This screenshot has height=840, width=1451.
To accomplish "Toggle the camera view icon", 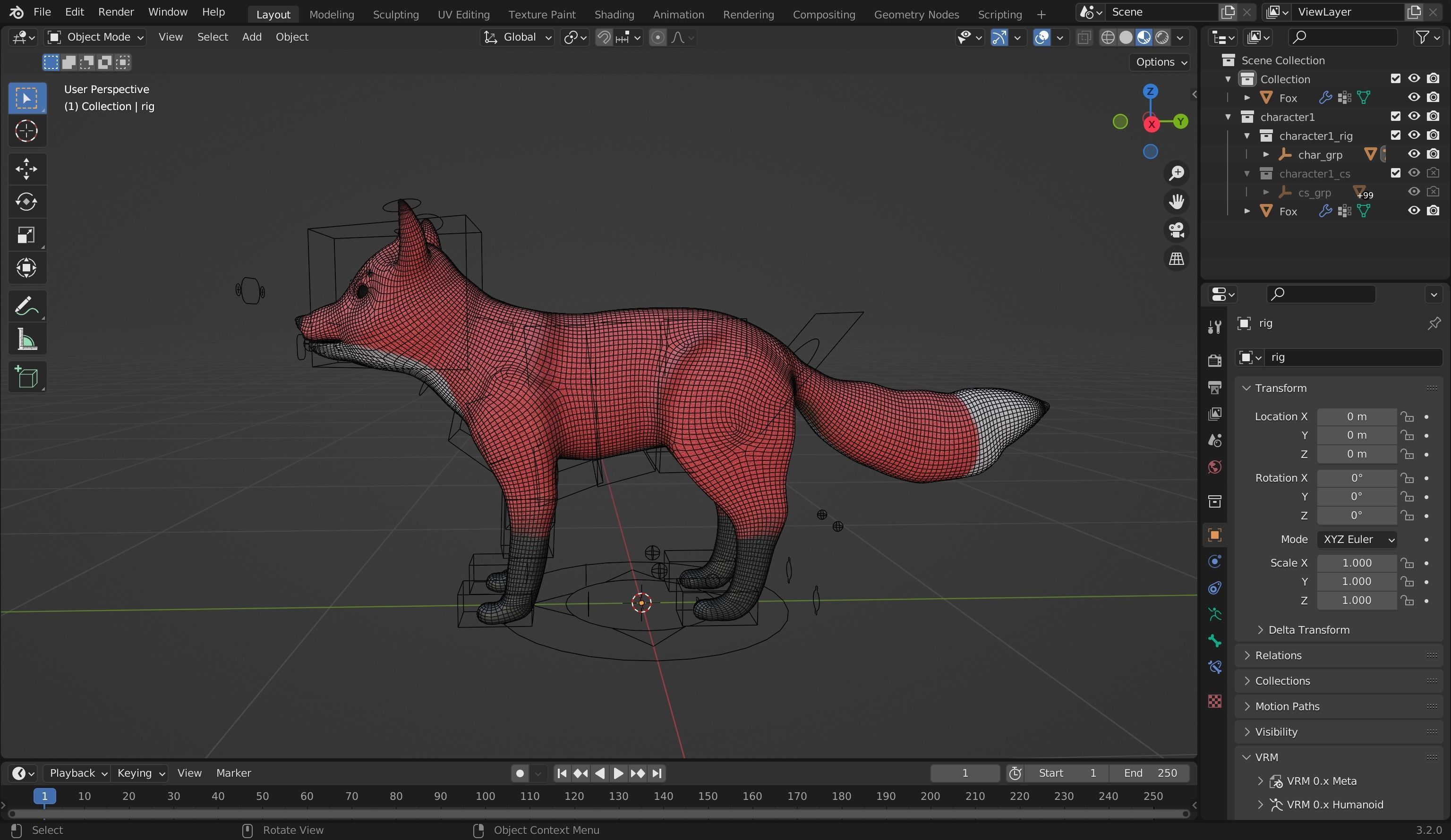I will pos(1177,230).
